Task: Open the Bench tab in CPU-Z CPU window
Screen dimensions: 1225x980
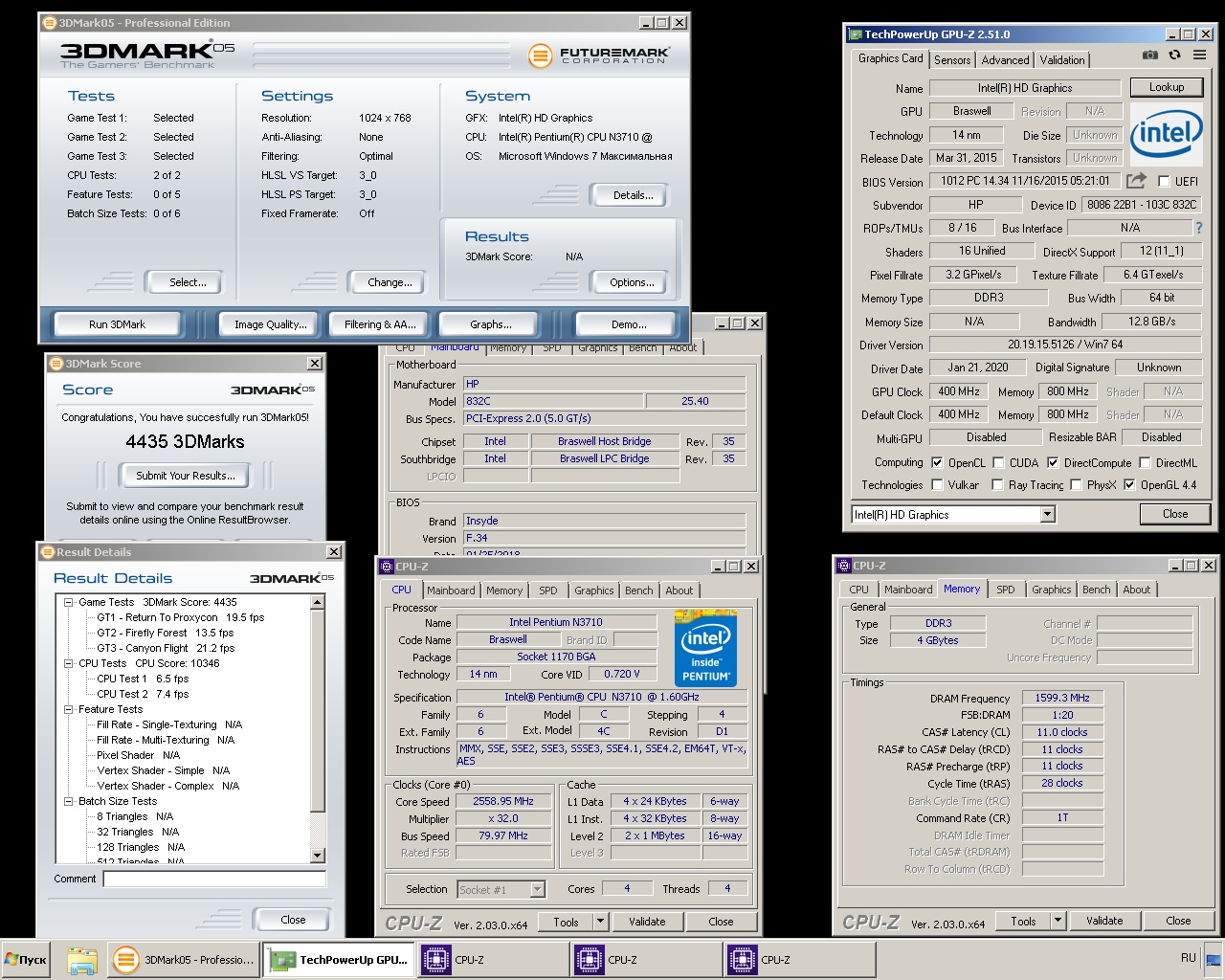Action: 639,590
